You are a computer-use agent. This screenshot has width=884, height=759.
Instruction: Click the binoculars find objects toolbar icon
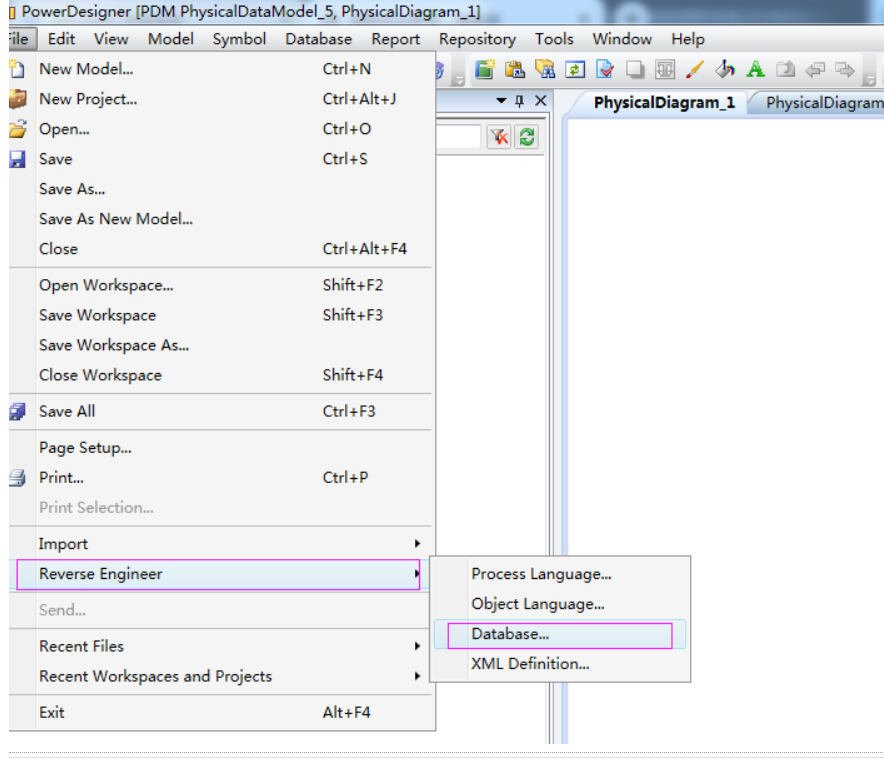(545, 69)
